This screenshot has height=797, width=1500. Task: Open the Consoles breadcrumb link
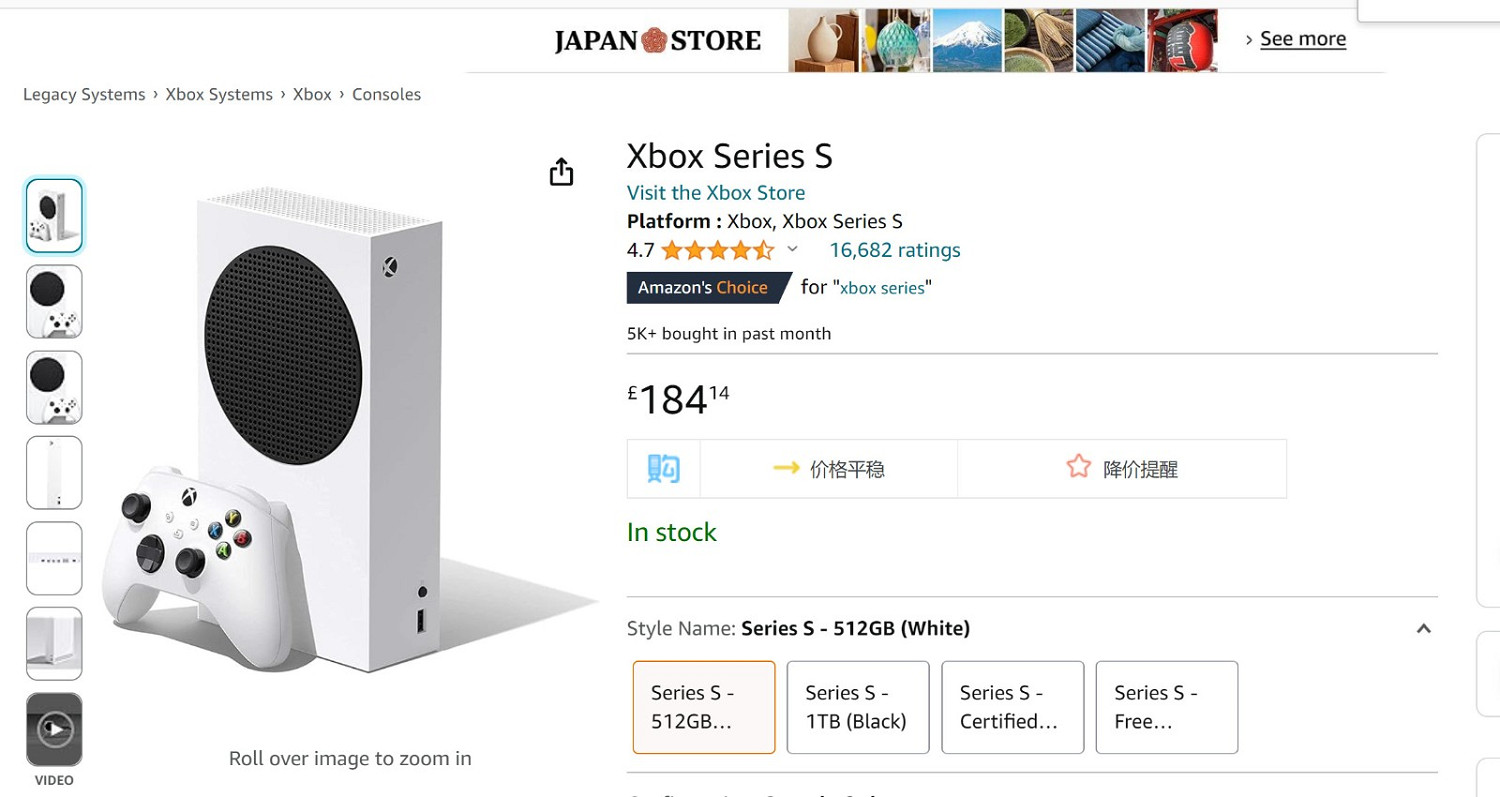386,94
